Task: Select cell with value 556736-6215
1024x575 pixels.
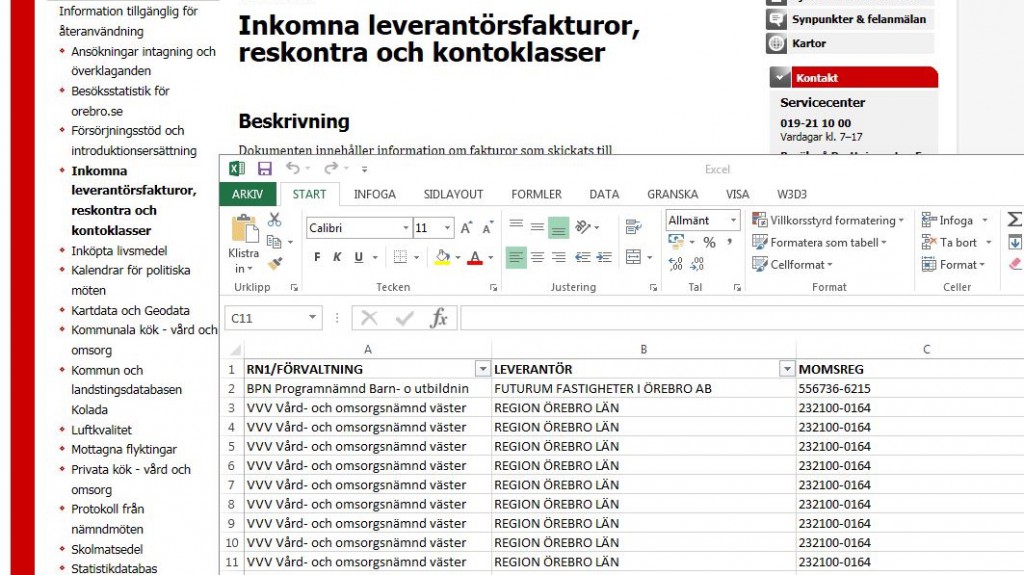Action: click(x=910, y=388)
